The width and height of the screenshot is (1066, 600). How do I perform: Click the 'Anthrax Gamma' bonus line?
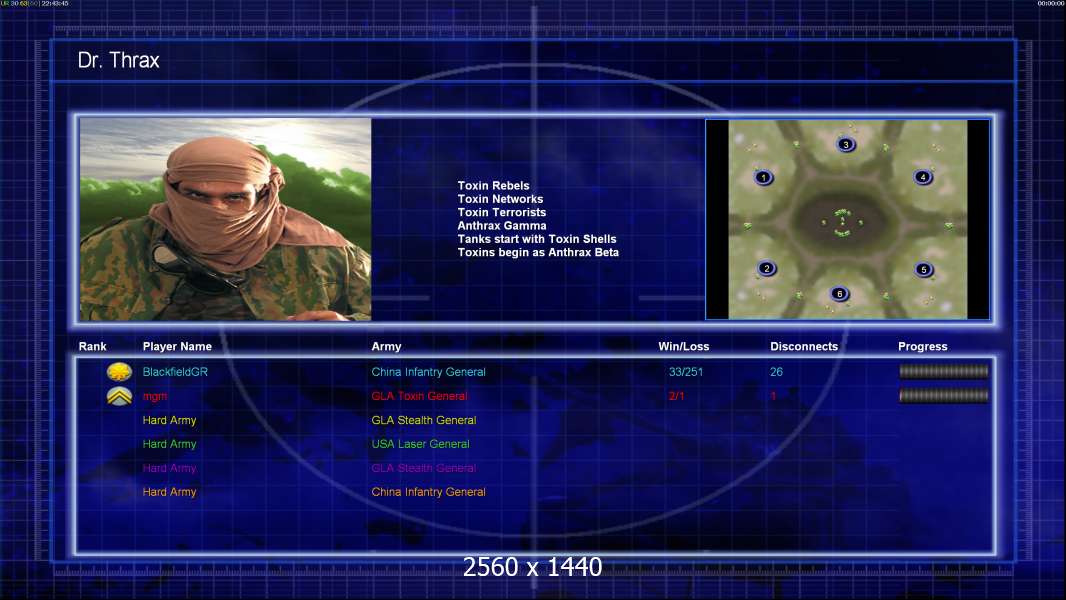pos(502,226)
